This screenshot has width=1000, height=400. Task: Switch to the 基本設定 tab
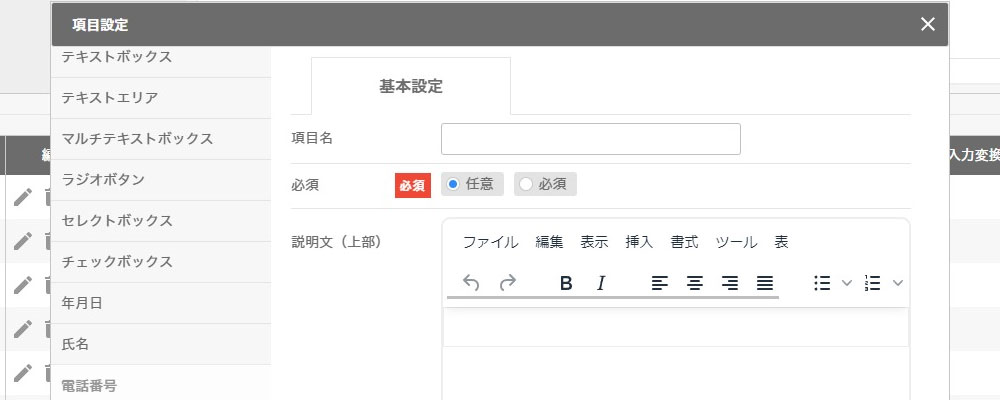[411, 86]
